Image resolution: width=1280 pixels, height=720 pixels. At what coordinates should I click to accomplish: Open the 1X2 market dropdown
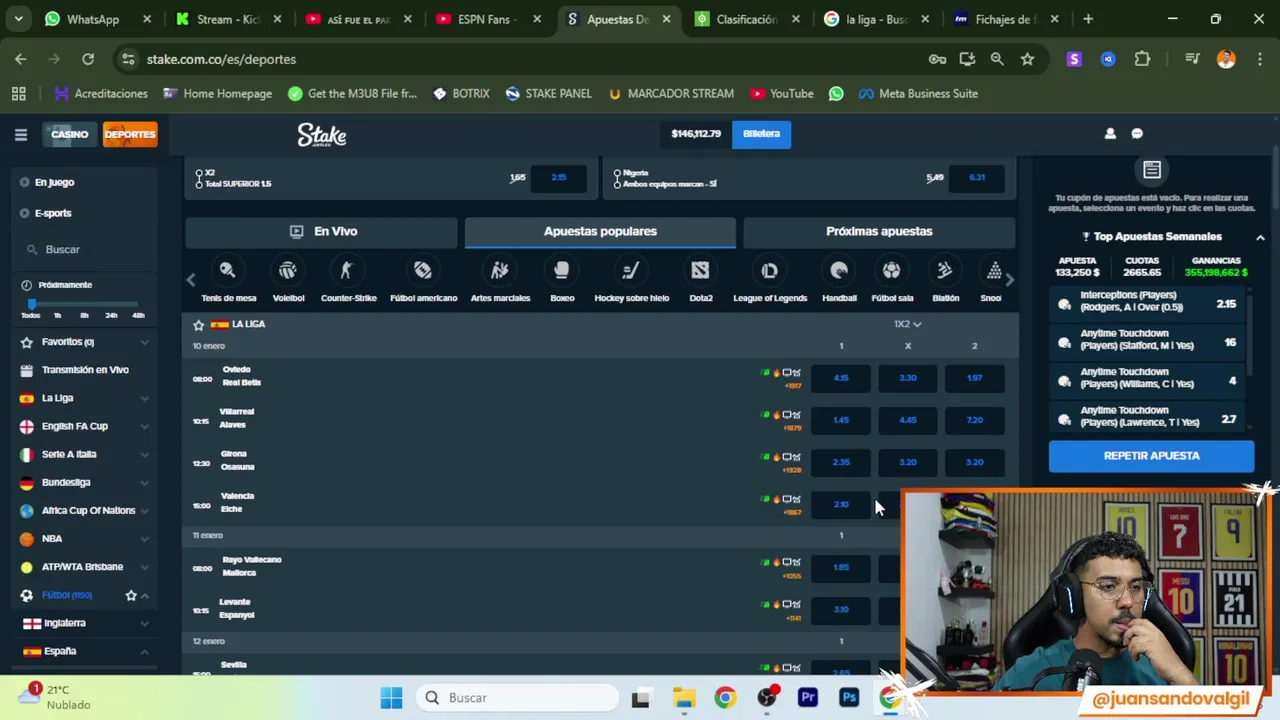(x=907, y=324)
